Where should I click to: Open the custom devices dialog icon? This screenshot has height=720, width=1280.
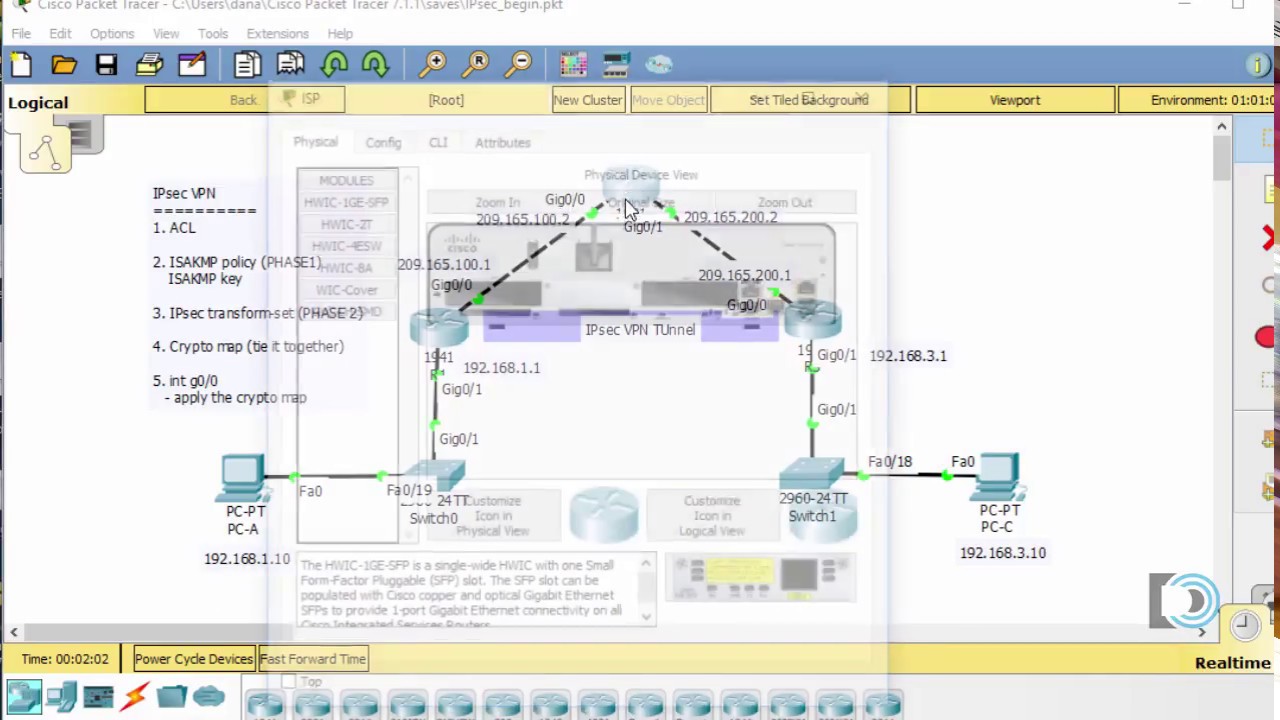coord(616,65)
